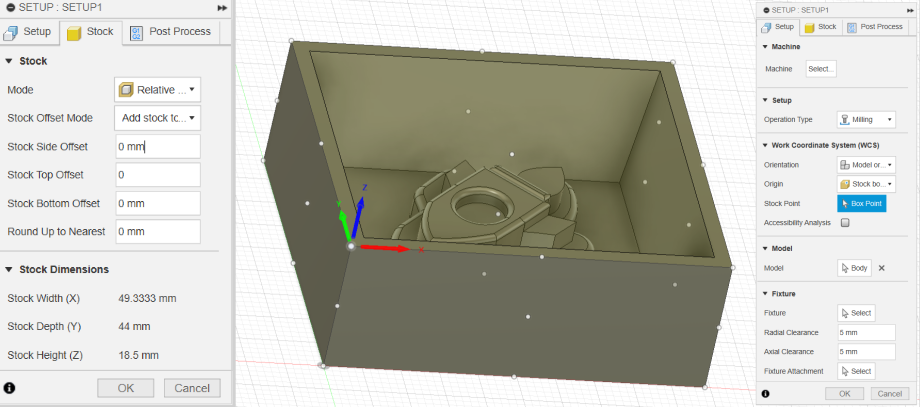Edit the Stock Side Offset field
Viewport: 920px width, 407px height.
[158, 147]
